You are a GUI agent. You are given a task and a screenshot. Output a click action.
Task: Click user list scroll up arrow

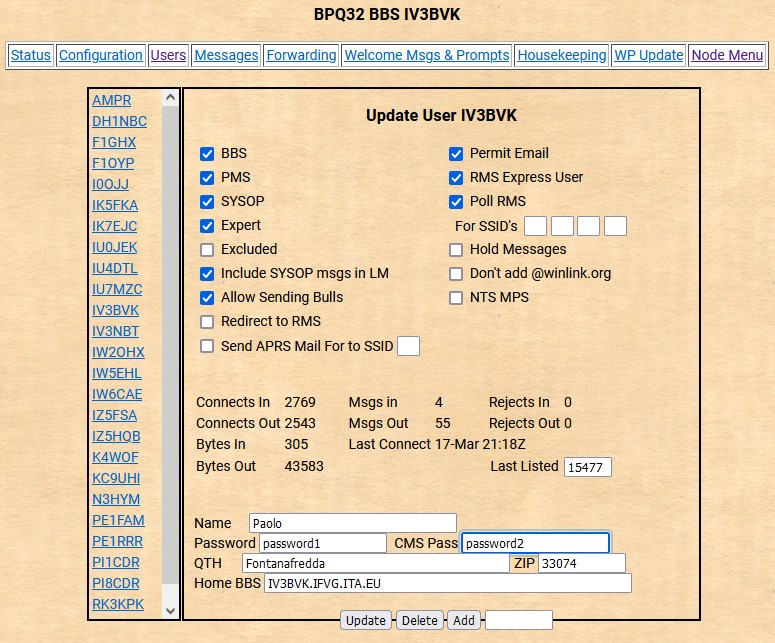171,97
